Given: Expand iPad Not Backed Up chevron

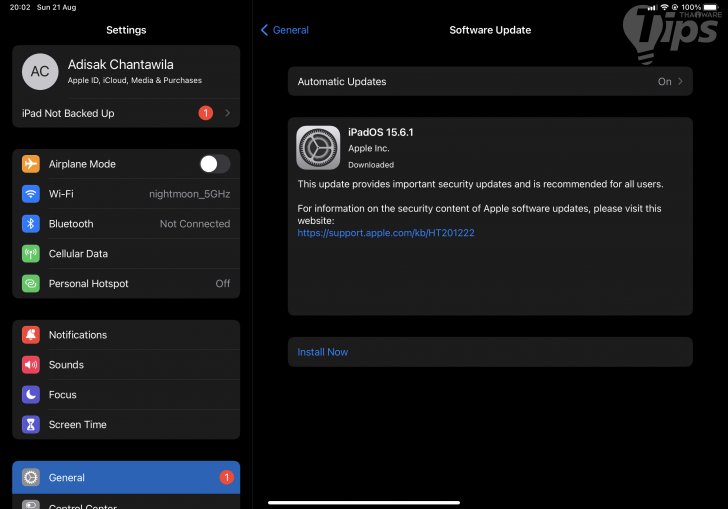Looking at the screenshot, I should (228, 113).
